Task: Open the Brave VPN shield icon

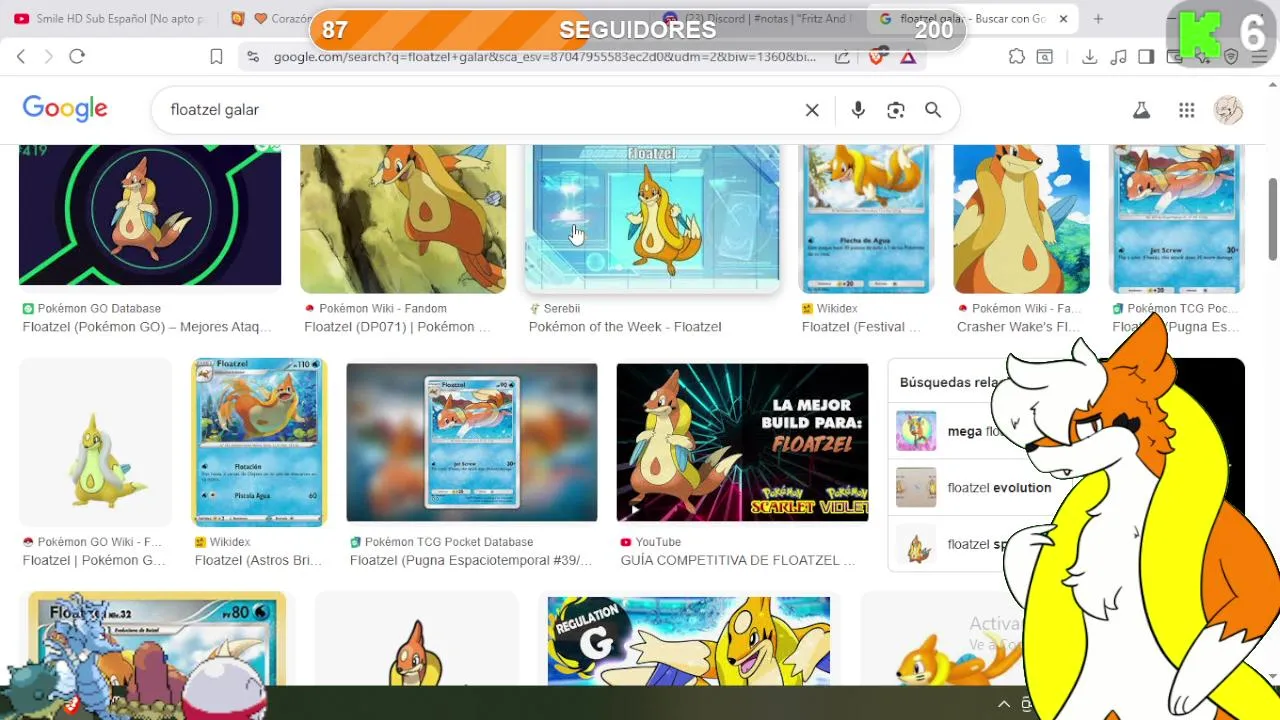Action: click(x=1231, y=57)
